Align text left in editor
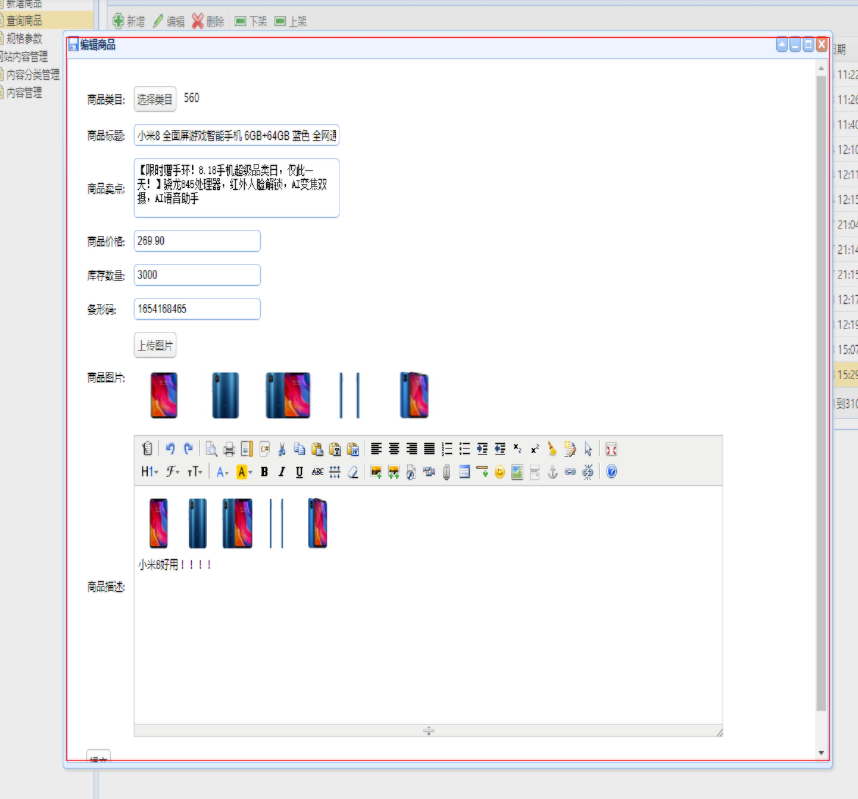858x799 pixels. coord(376,449)
